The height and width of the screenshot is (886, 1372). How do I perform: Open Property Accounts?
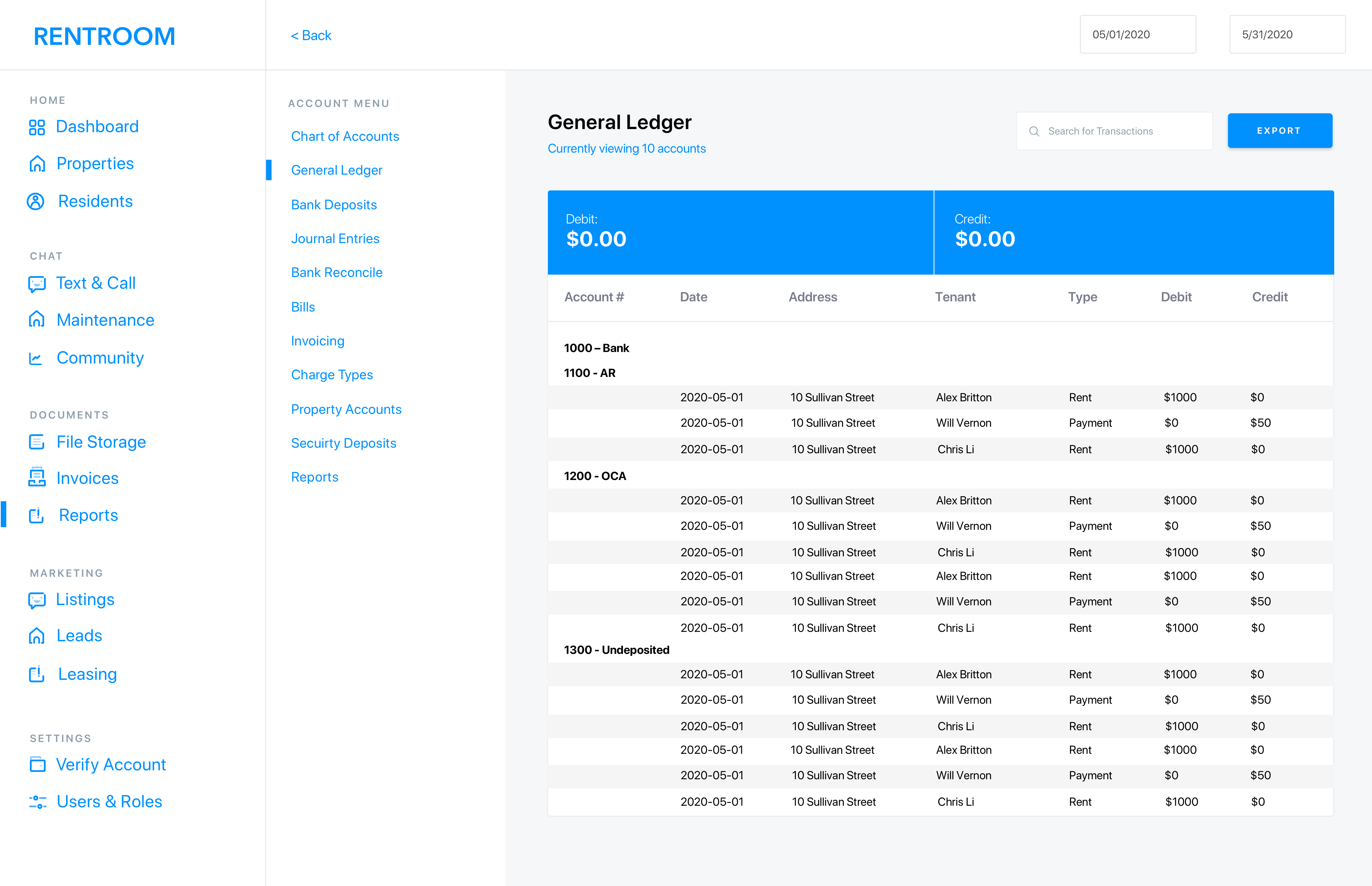(x=346, y=410)
